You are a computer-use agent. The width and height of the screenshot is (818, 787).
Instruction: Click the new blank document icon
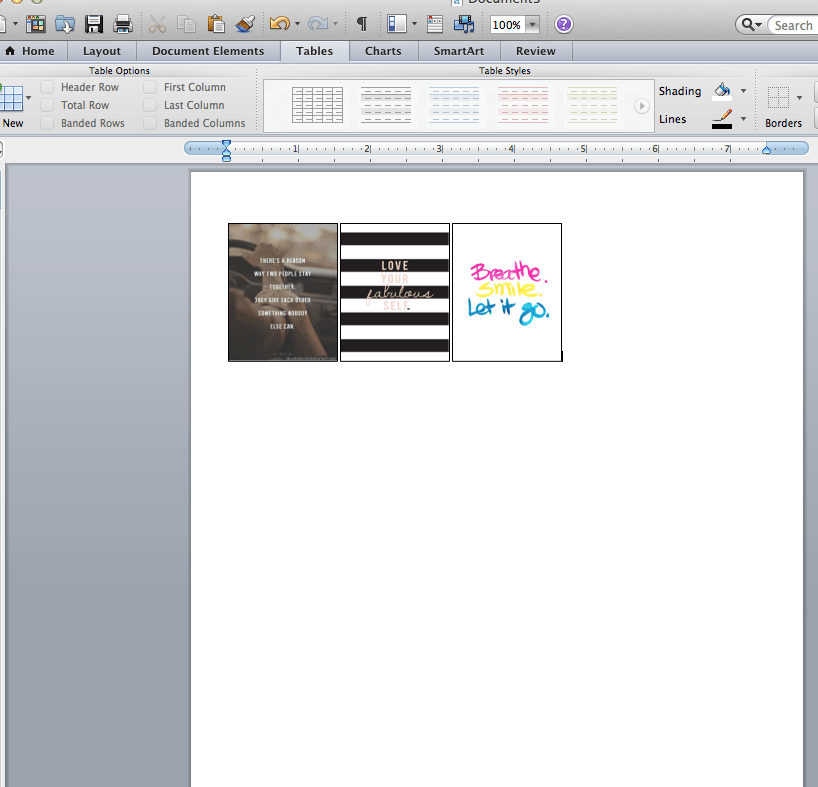click(3, 25)
